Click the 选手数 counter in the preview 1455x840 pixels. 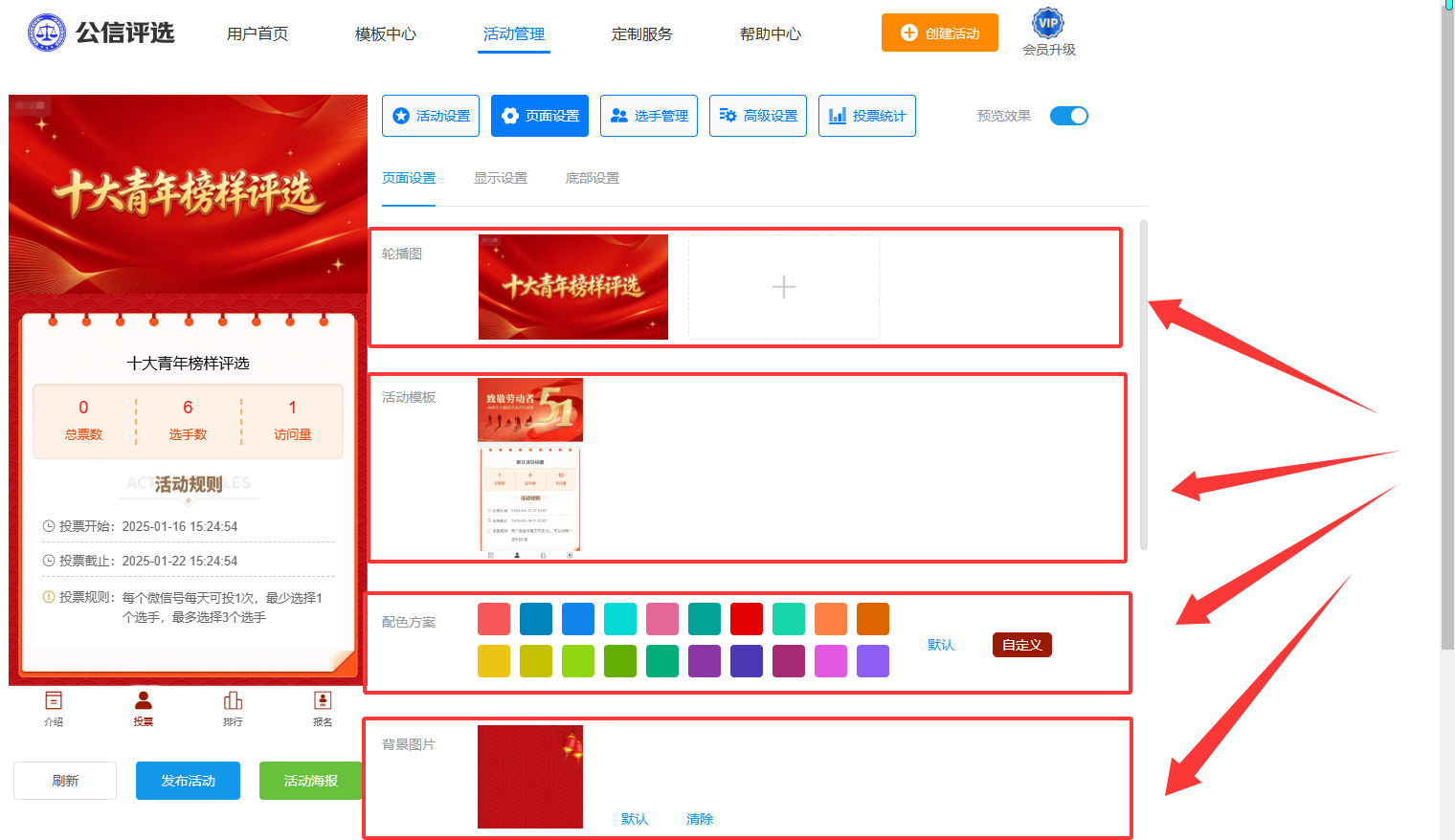[x=188, y=420]
